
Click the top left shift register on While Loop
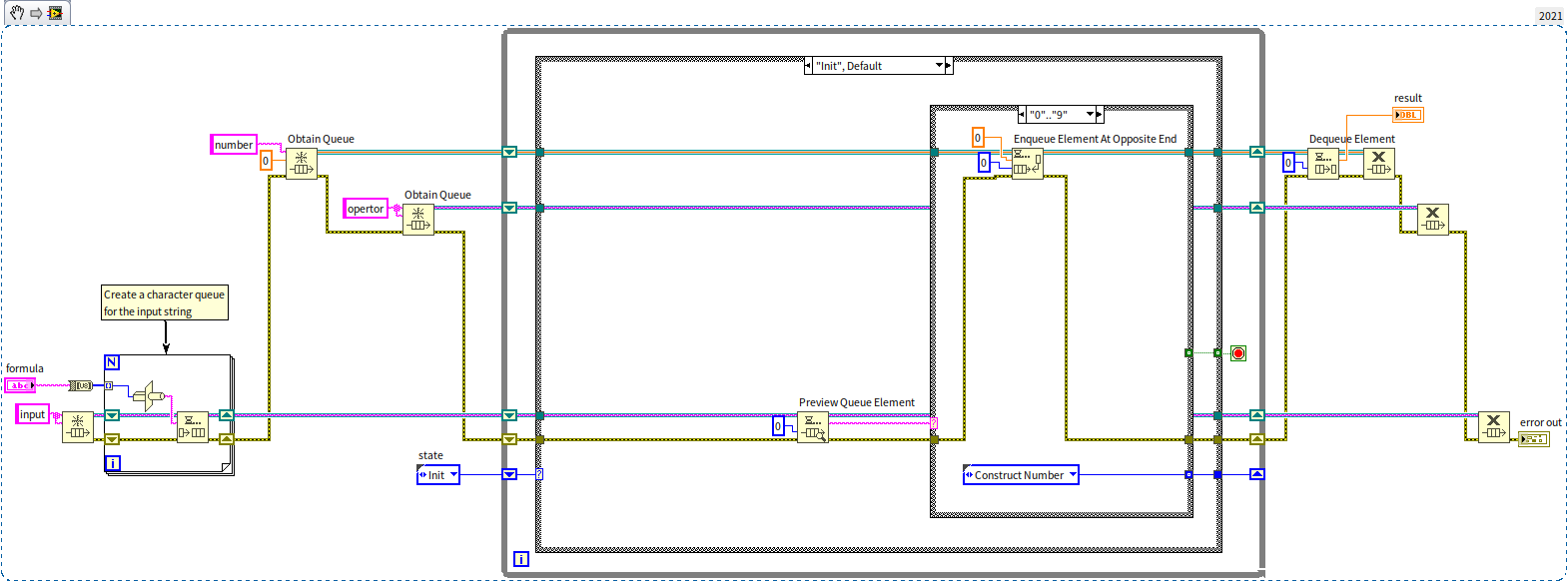tap(509, 152)
